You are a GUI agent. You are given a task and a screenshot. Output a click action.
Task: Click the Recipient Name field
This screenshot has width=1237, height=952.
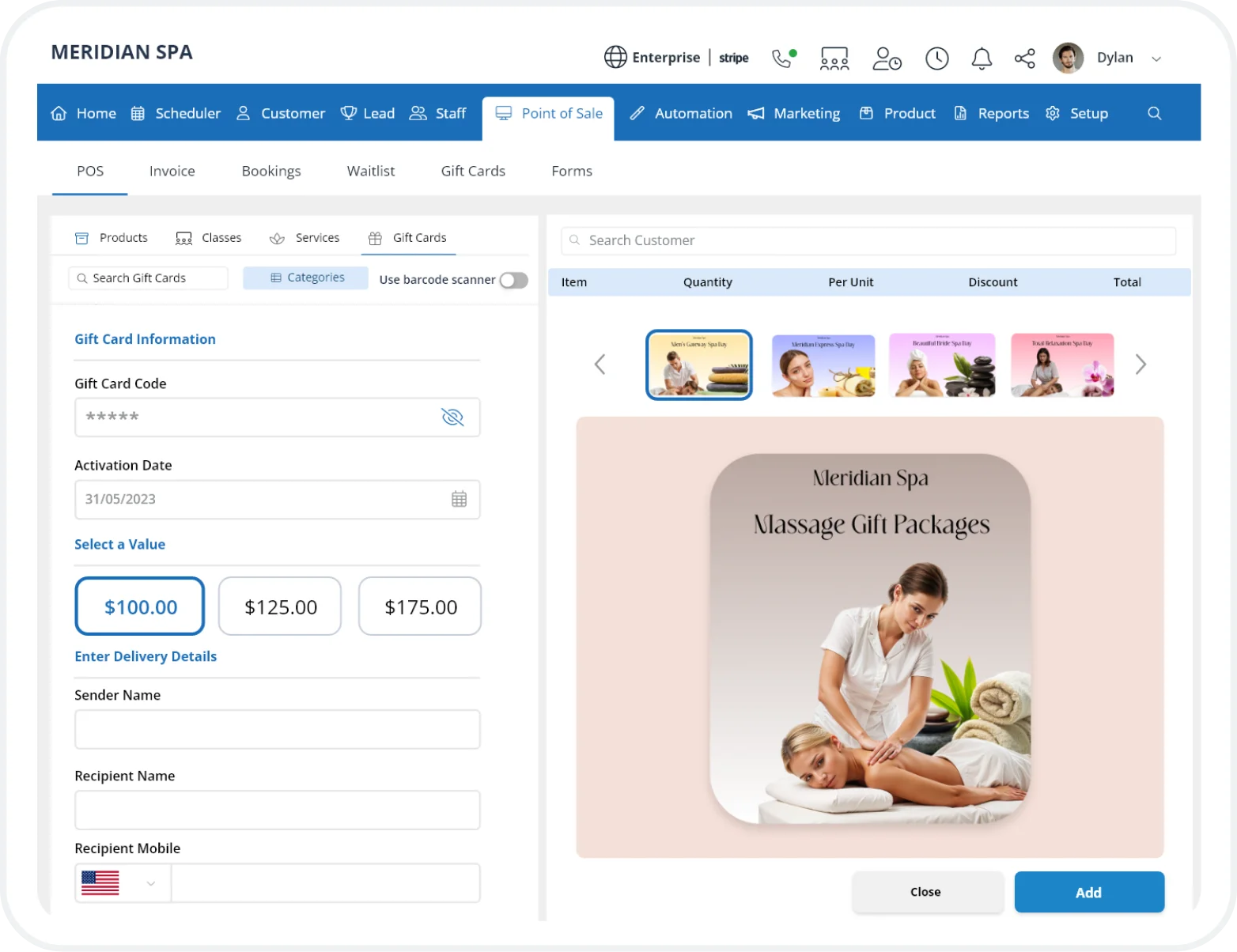coord(278,810)
